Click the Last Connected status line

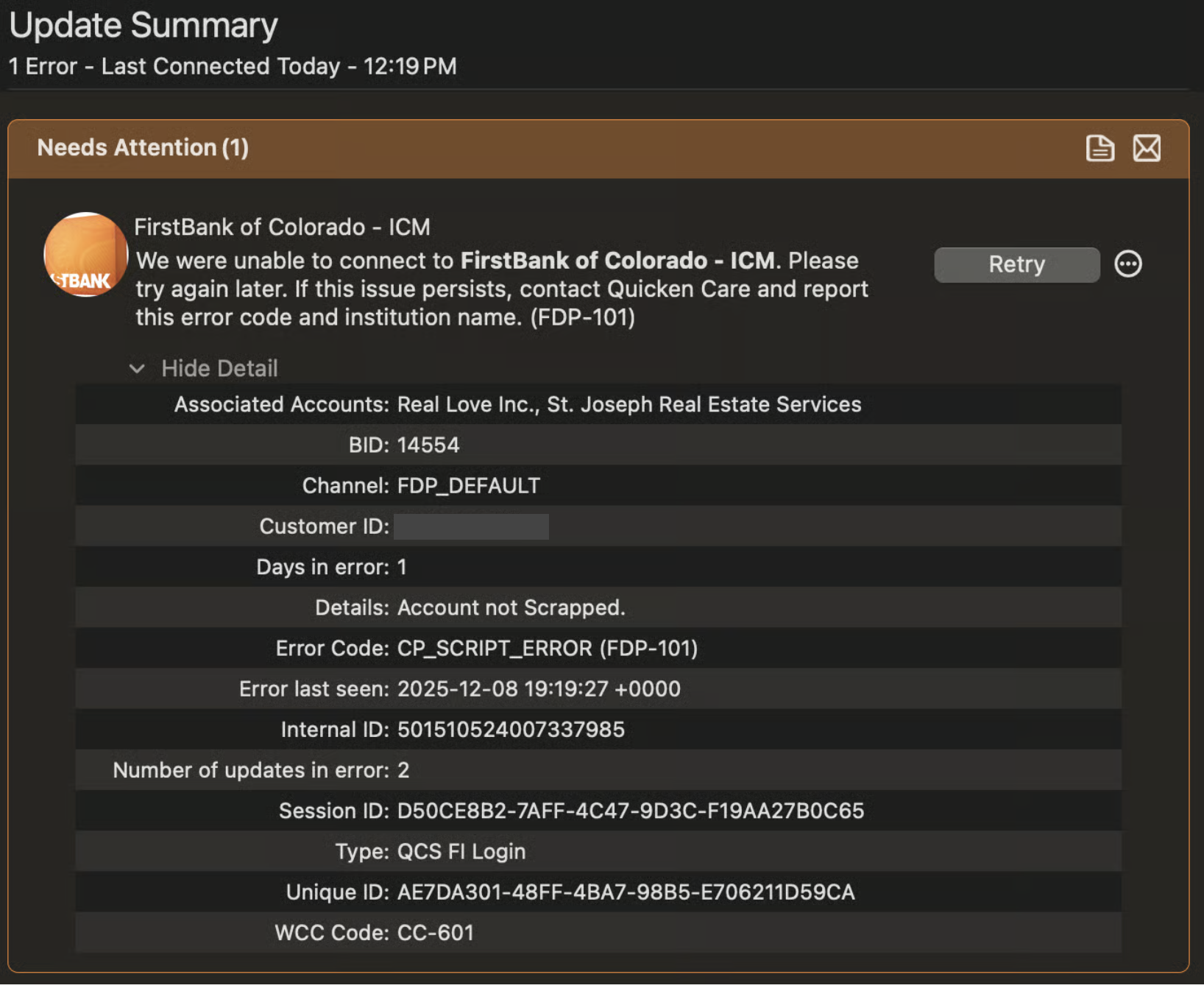click(x=233, y=66)
